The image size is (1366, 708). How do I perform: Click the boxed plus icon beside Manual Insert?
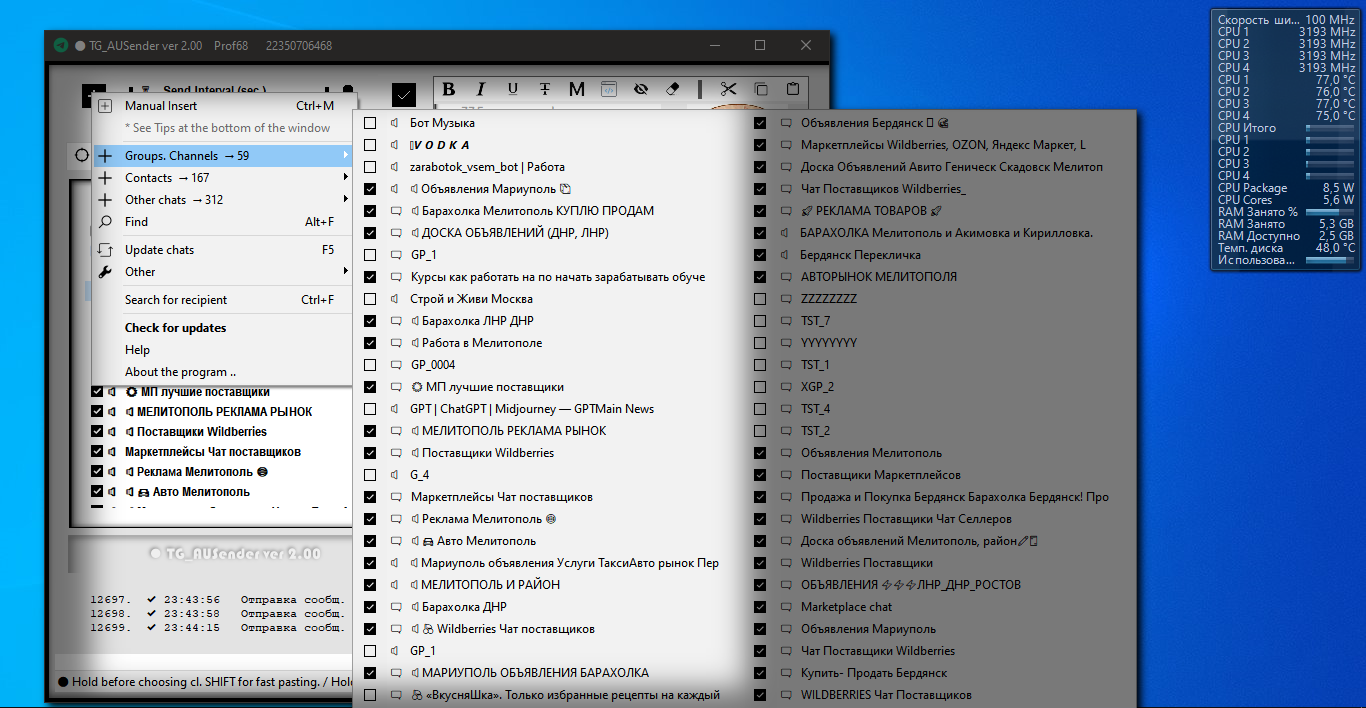coord(105,106)
